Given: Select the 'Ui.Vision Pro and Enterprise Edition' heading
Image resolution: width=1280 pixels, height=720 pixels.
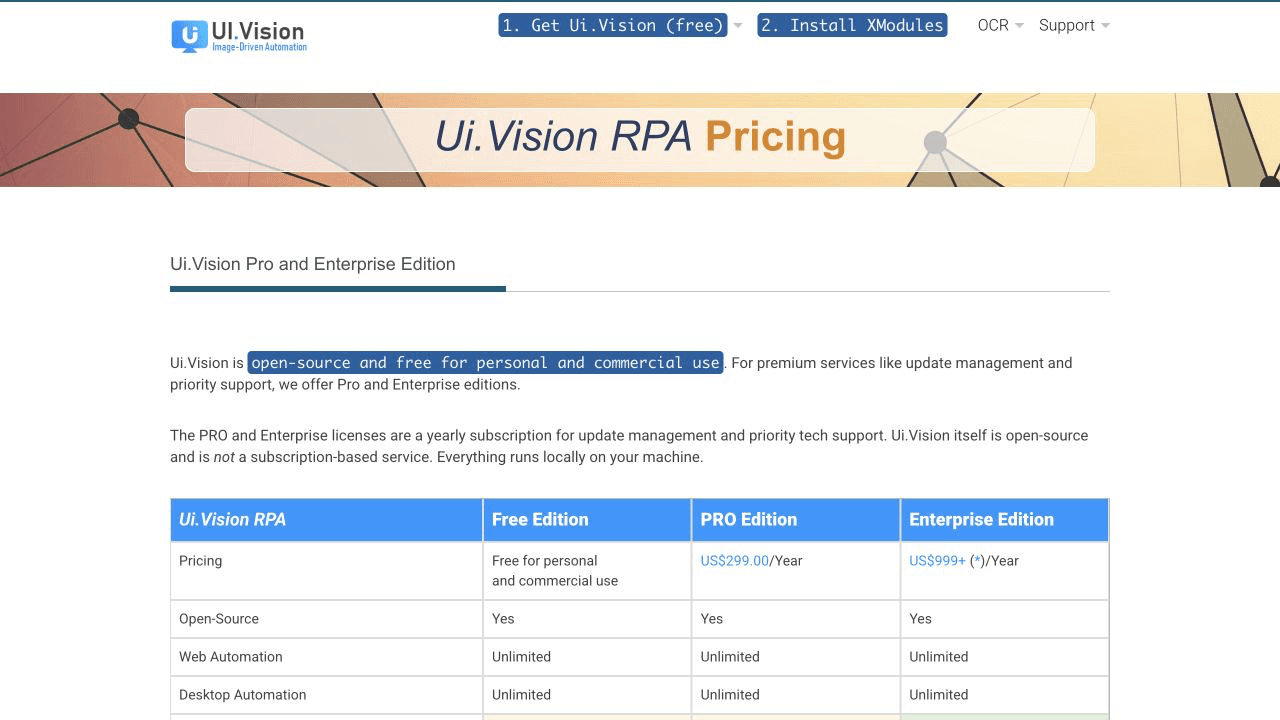Looking at the screenshot, I should pyautogui.click(x=313, y=264).
